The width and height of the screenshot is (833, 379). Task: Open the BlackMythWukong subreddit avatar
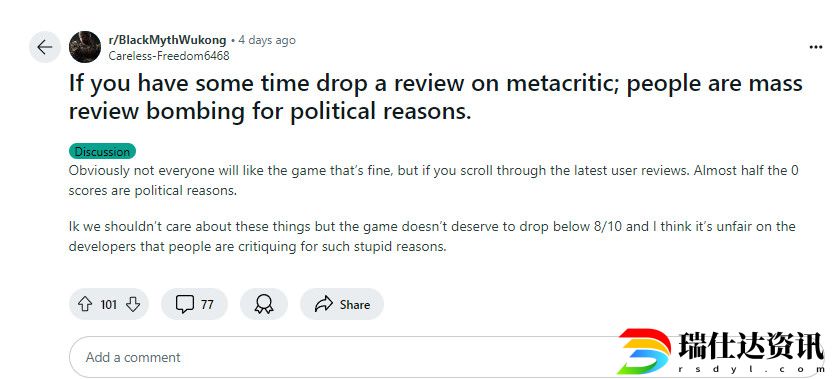[x=85, y=47]
